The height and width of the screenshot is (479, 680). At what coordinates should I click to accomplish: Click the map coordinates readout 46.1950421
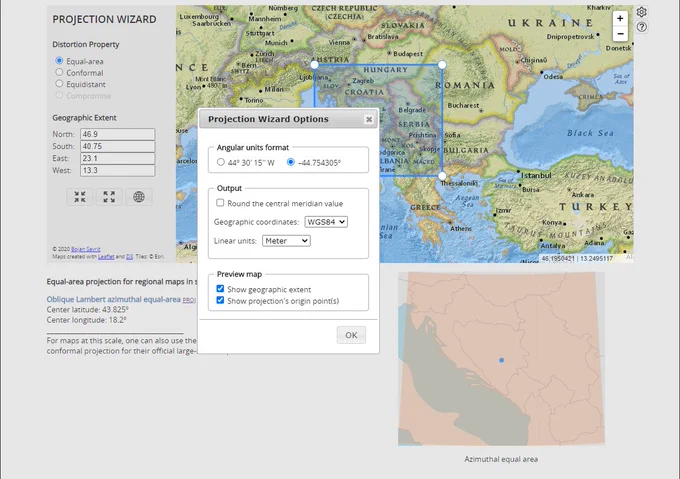coord(577,258)
